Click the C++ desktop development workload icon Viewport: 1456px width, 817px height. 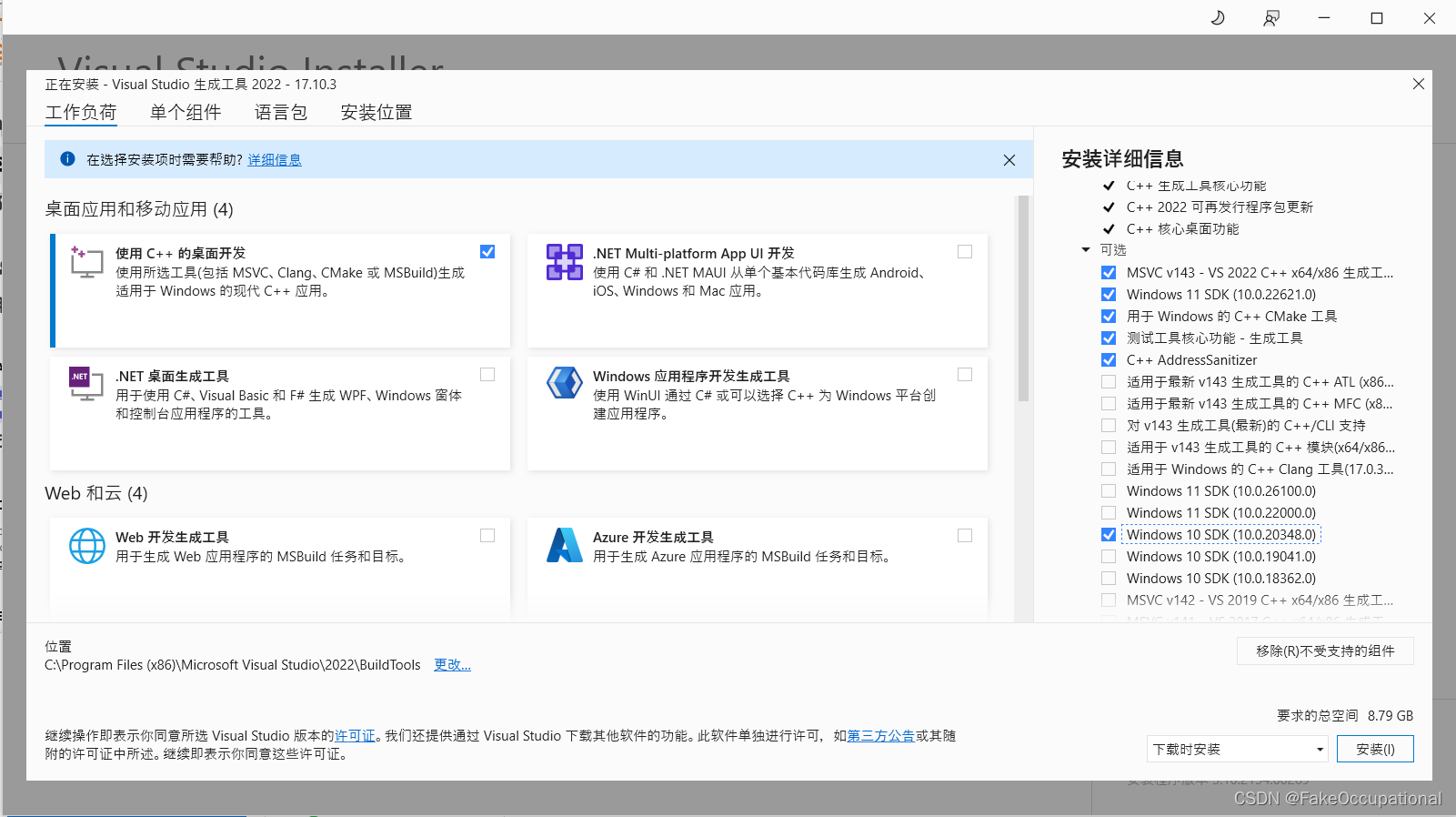86,262
